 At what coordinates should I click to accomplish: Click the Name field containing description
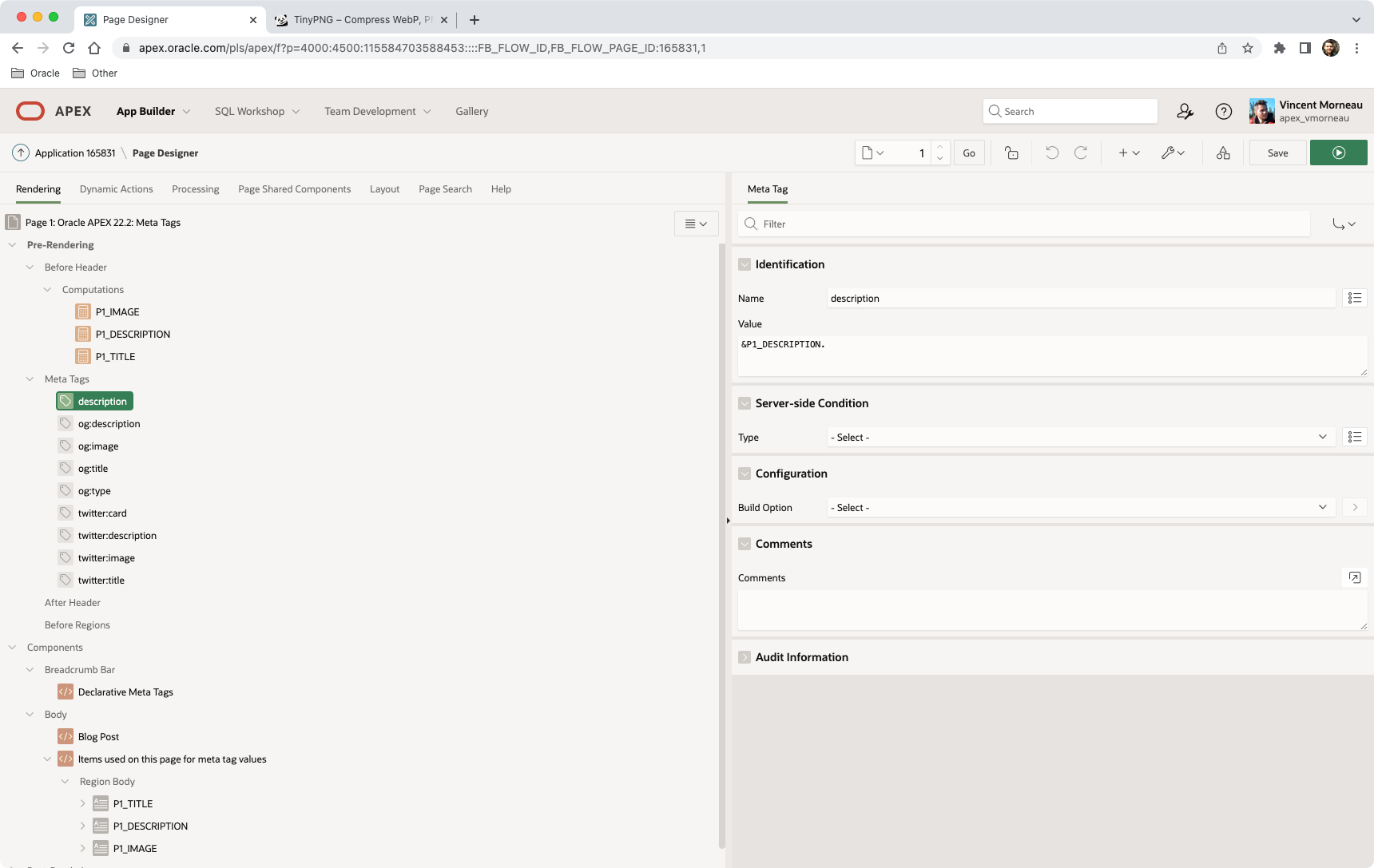click(x=1082, y=298)
